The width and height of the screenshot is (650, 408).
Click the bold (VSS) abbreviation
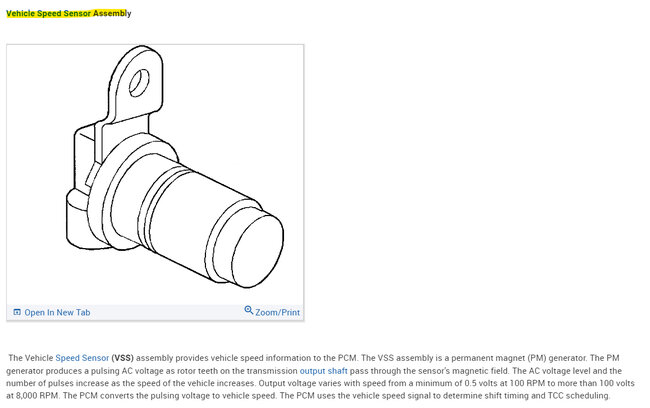tap(122, 358)
